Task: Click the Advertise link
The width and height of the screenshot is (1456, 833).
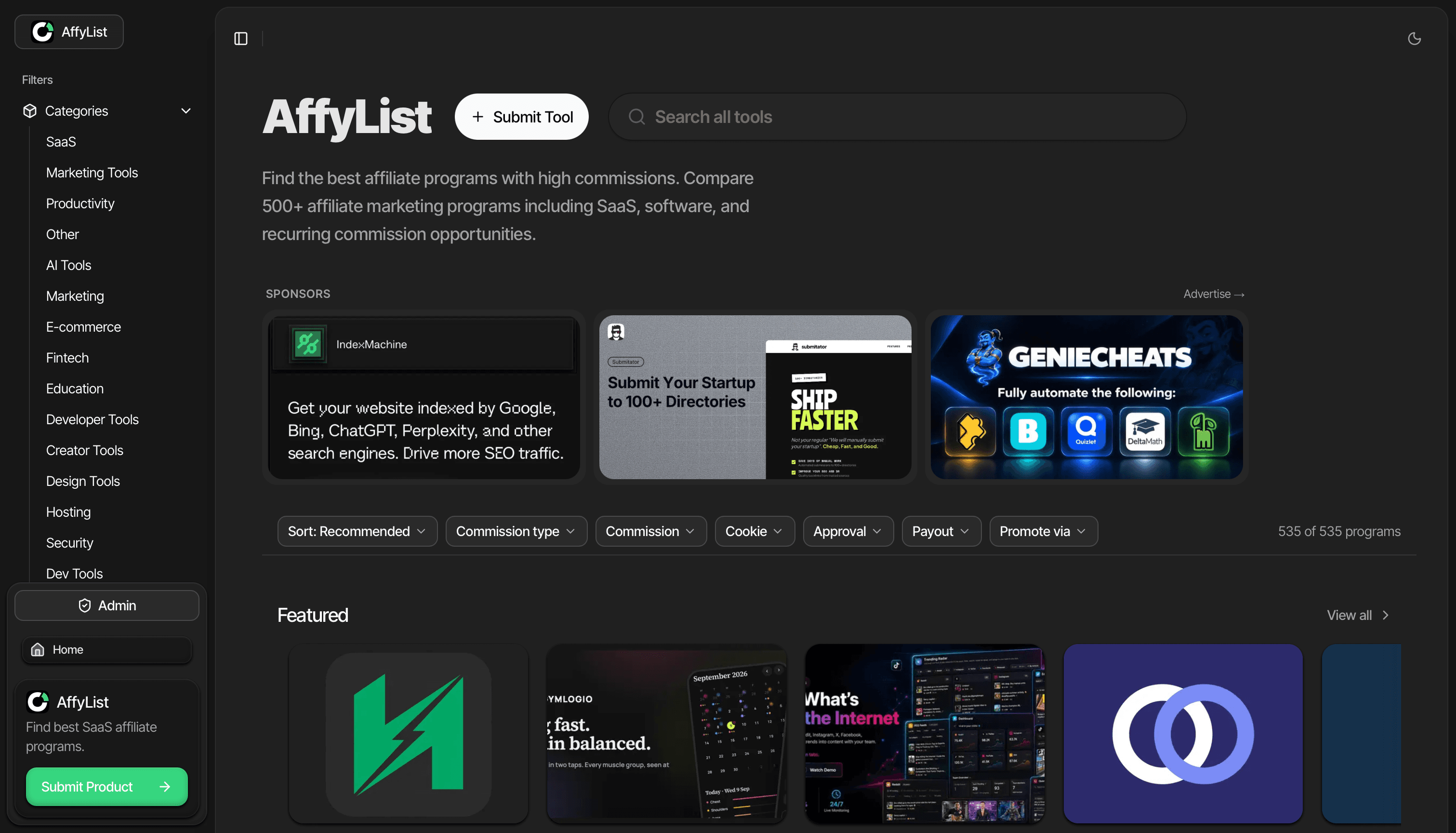Action: pyautogui.click(x=1214, y=294)
